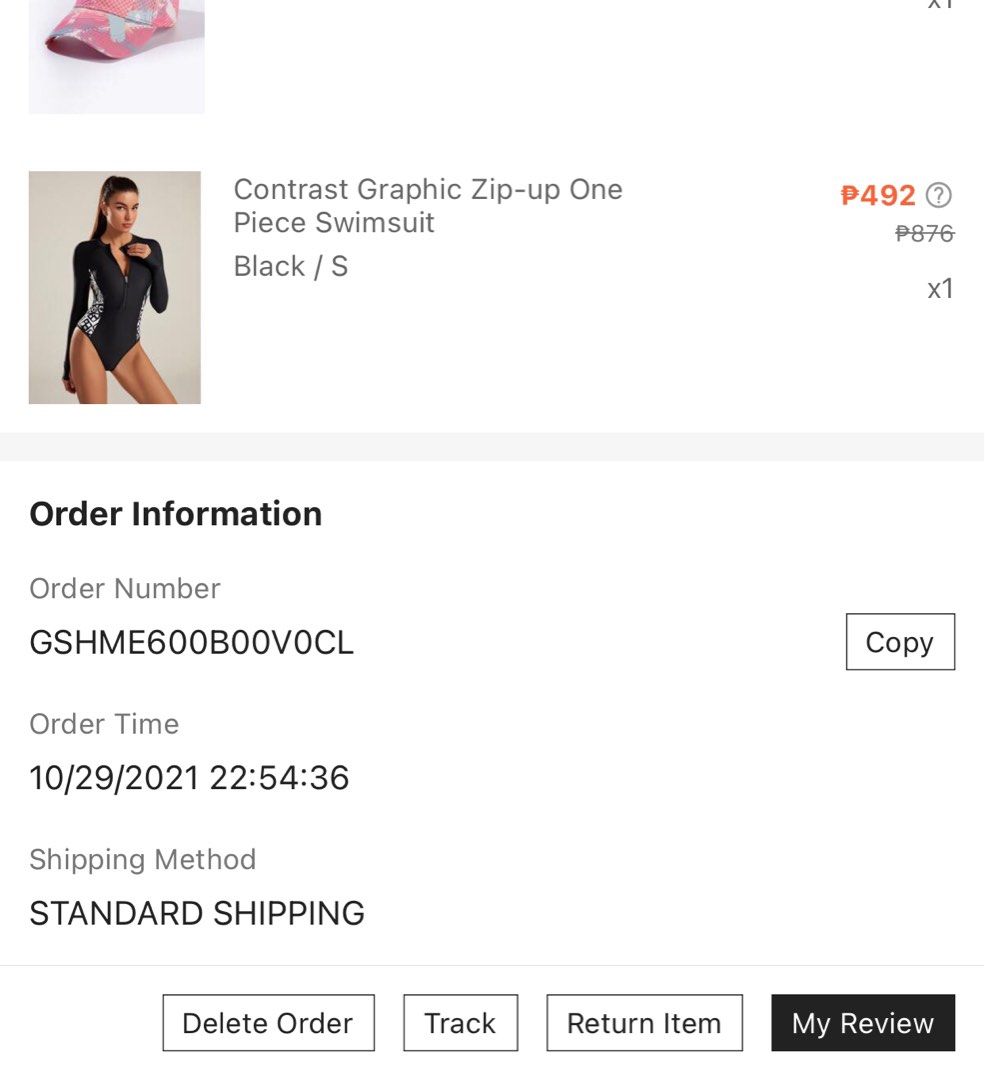Open the black swimsuit product thumbnail
Viewport: 985px width, 1080px height.
(x=115, y=288)
